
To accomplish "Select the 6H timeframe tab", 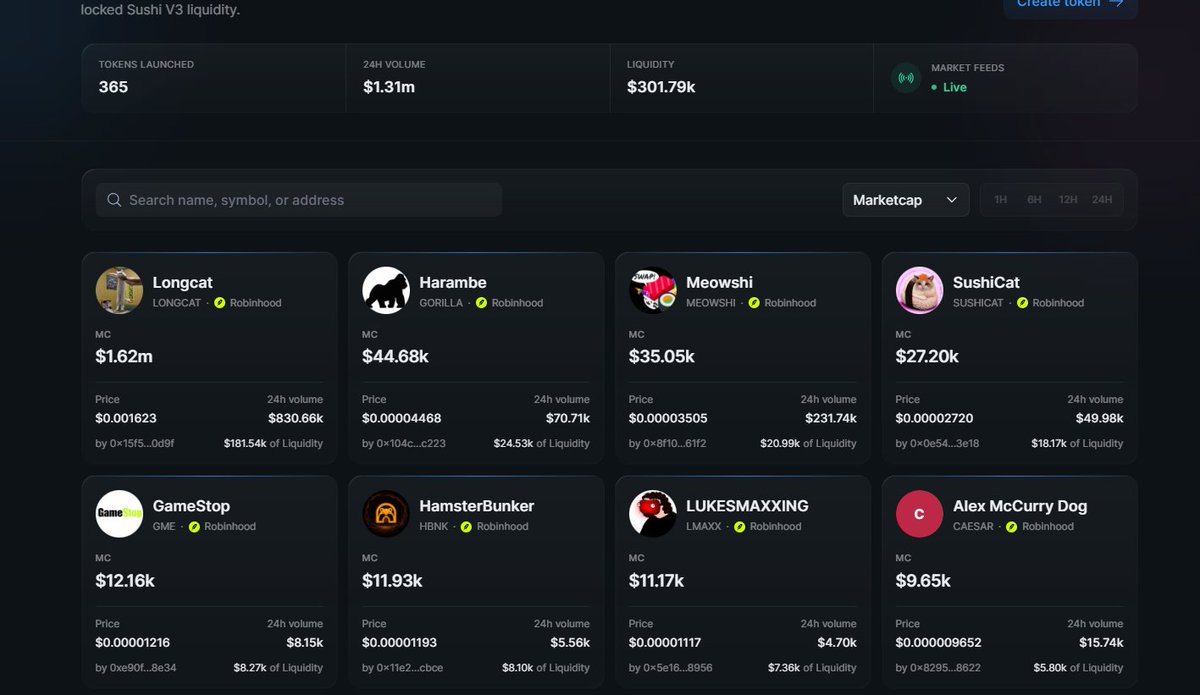I will click(1034, 200).
